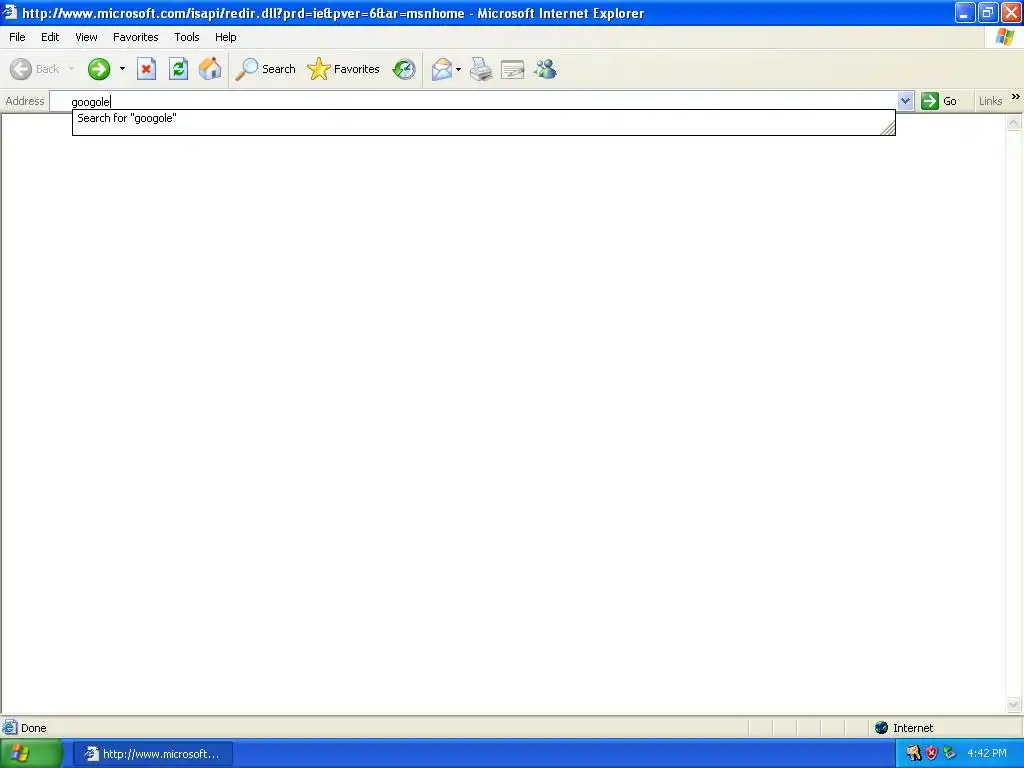This screenshot has height=768, width=1024.
Task: Grab the autocomplete list resize grip
Action: click(x=888, y=129)
